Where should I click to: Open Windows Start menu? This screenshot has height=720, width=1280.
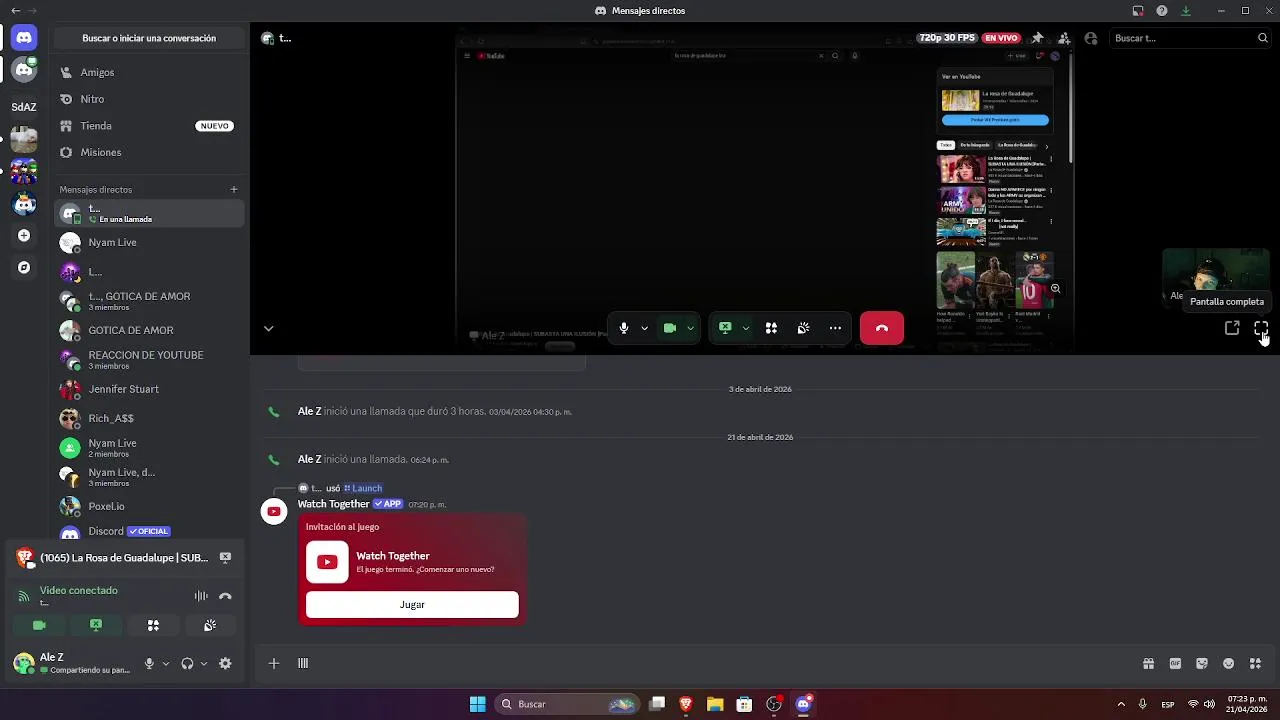[x=478, y=704]
